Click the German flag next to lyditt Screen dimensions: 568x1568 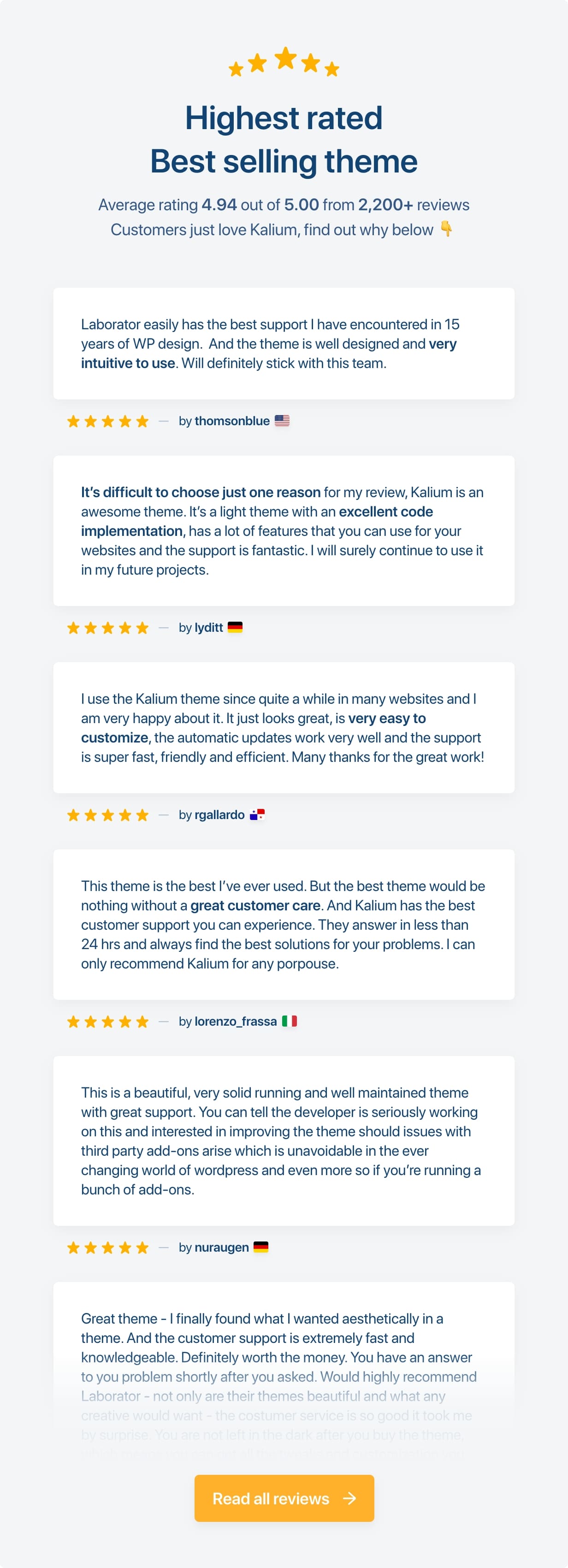(235, 627)
